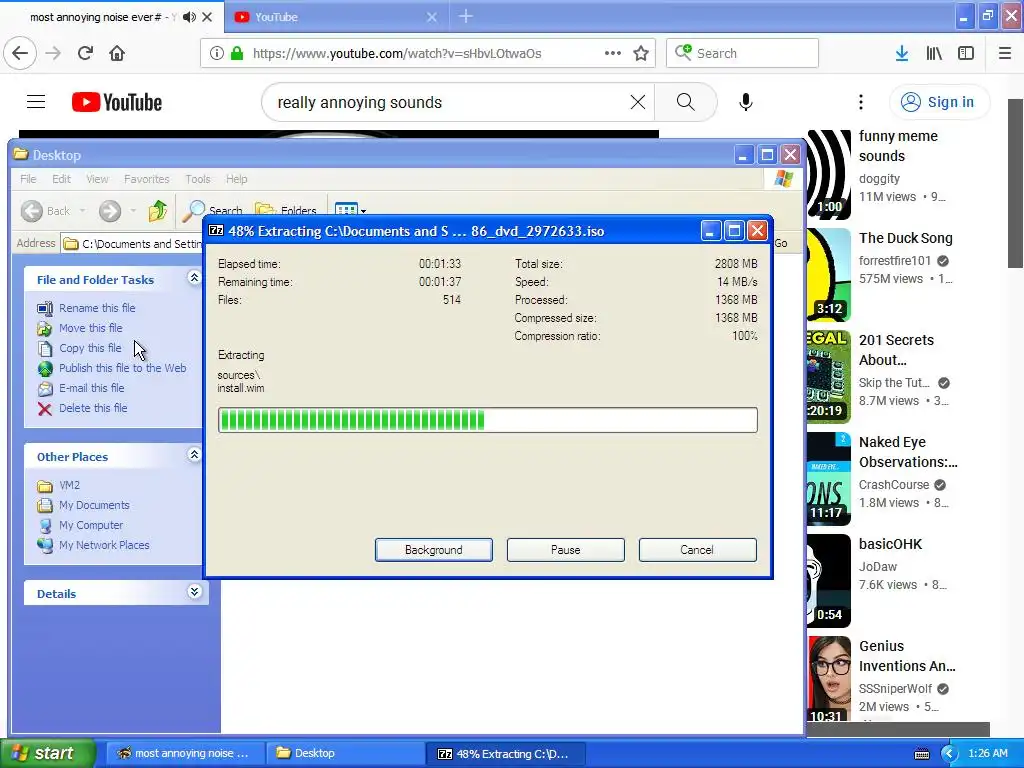Open Explorer Help menu

(x=236, y=179)
